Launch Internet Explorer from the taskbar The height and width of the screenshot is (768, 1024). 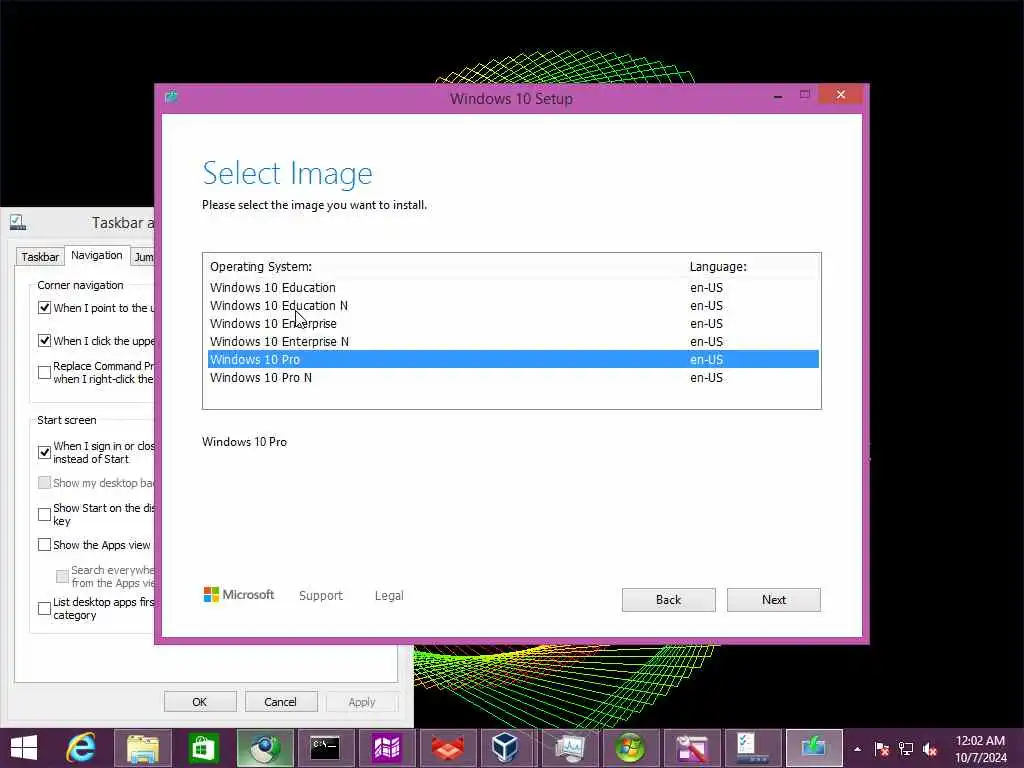pyautogui.click(x=80, y=748)
